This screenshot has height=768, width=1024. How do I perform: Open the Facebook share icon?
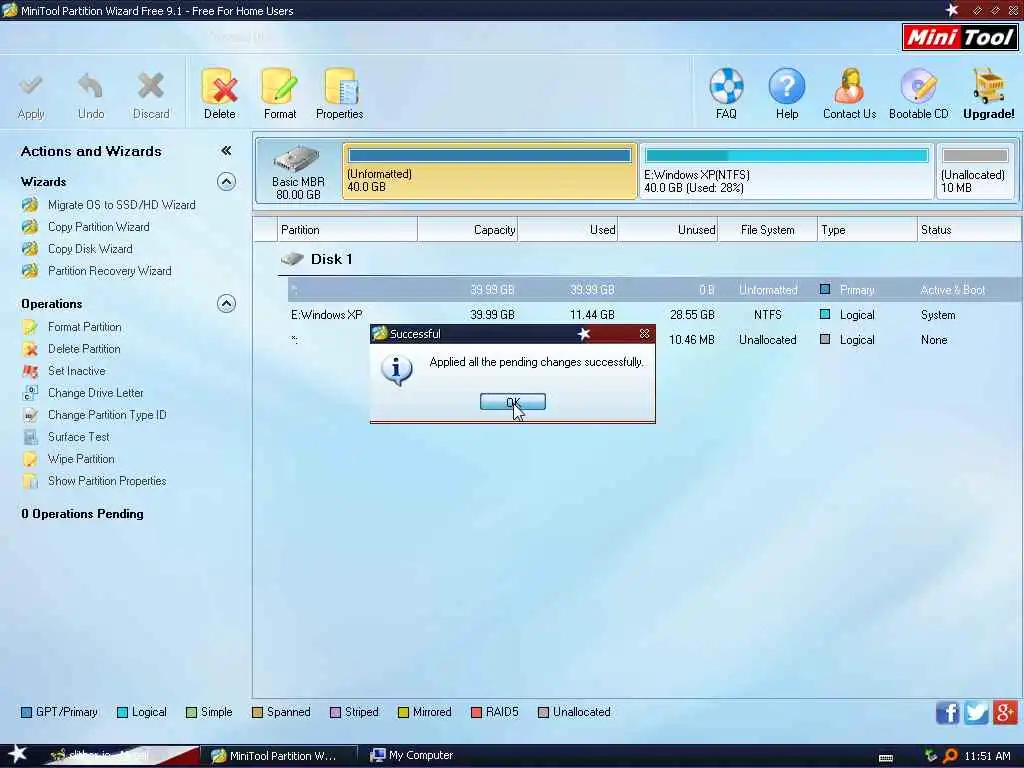pos(948,712)
